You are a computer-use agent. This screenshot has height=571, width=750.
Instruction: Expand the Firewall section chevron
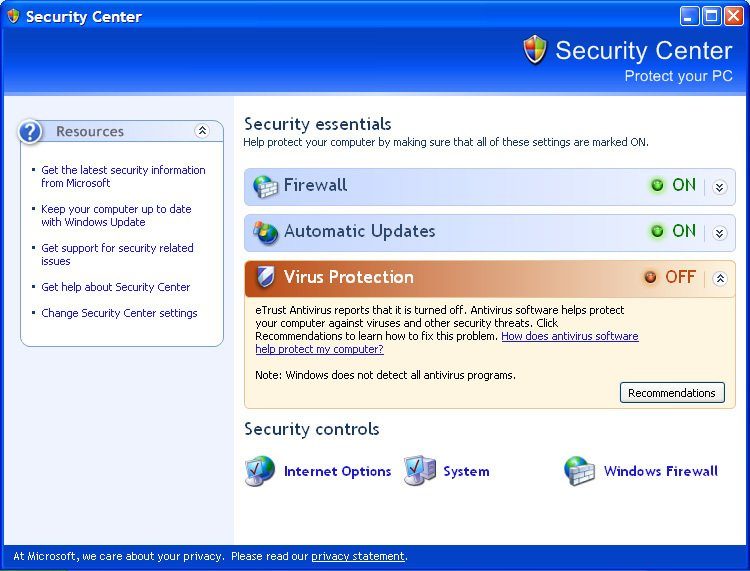click(x=719, y=187)
